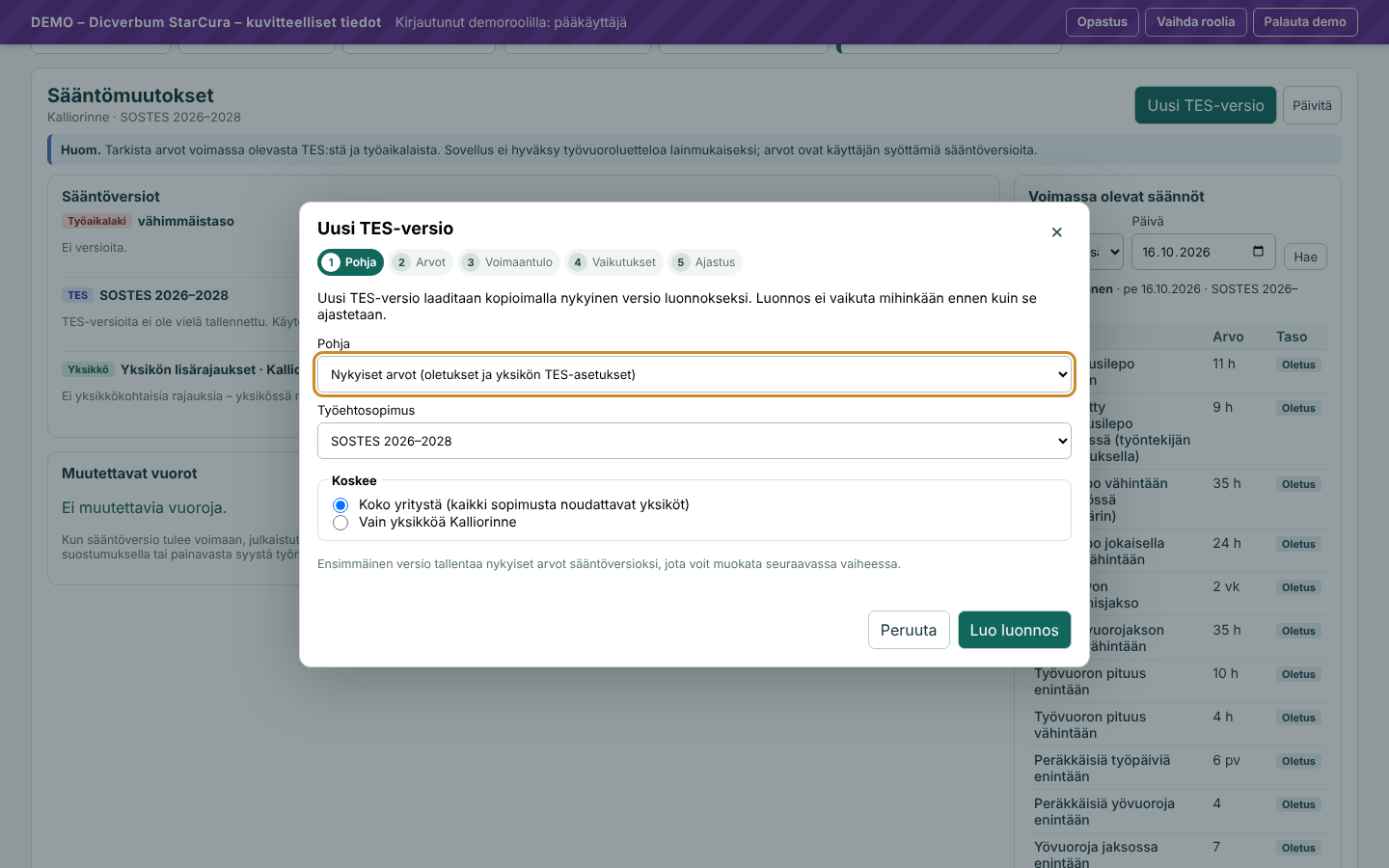
Task: Click Peräkkäisiä yövuoroja enintään row
Action: click(x=1177, y=811)
